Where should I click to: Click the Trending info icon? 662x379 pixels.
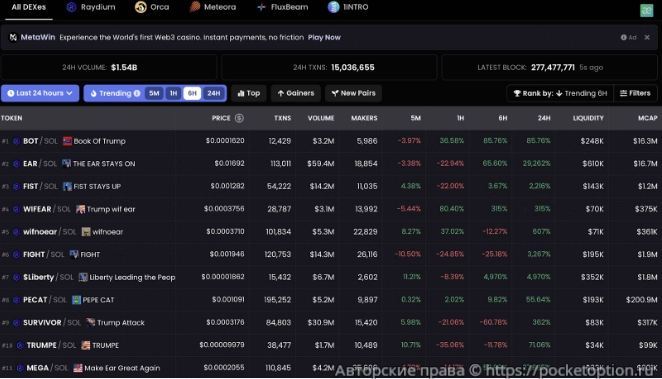(x=137, y=93)
